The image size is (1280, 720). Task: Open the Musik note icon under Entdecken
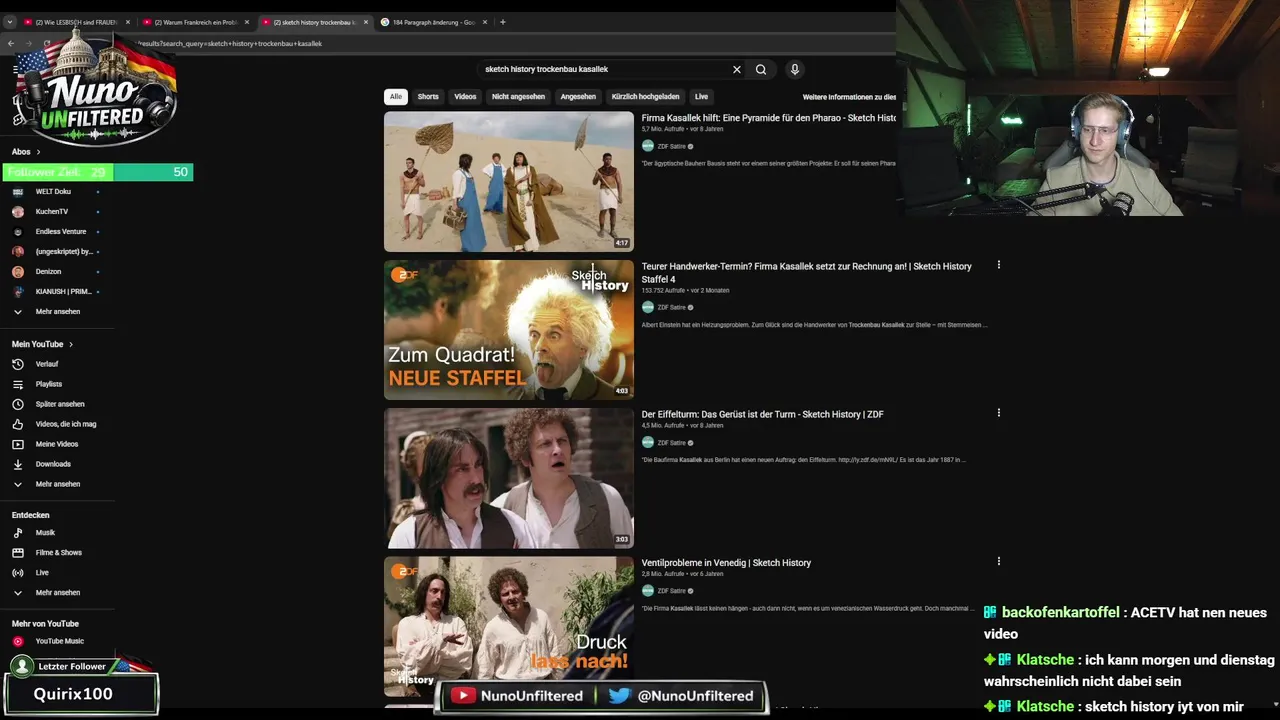17,533
